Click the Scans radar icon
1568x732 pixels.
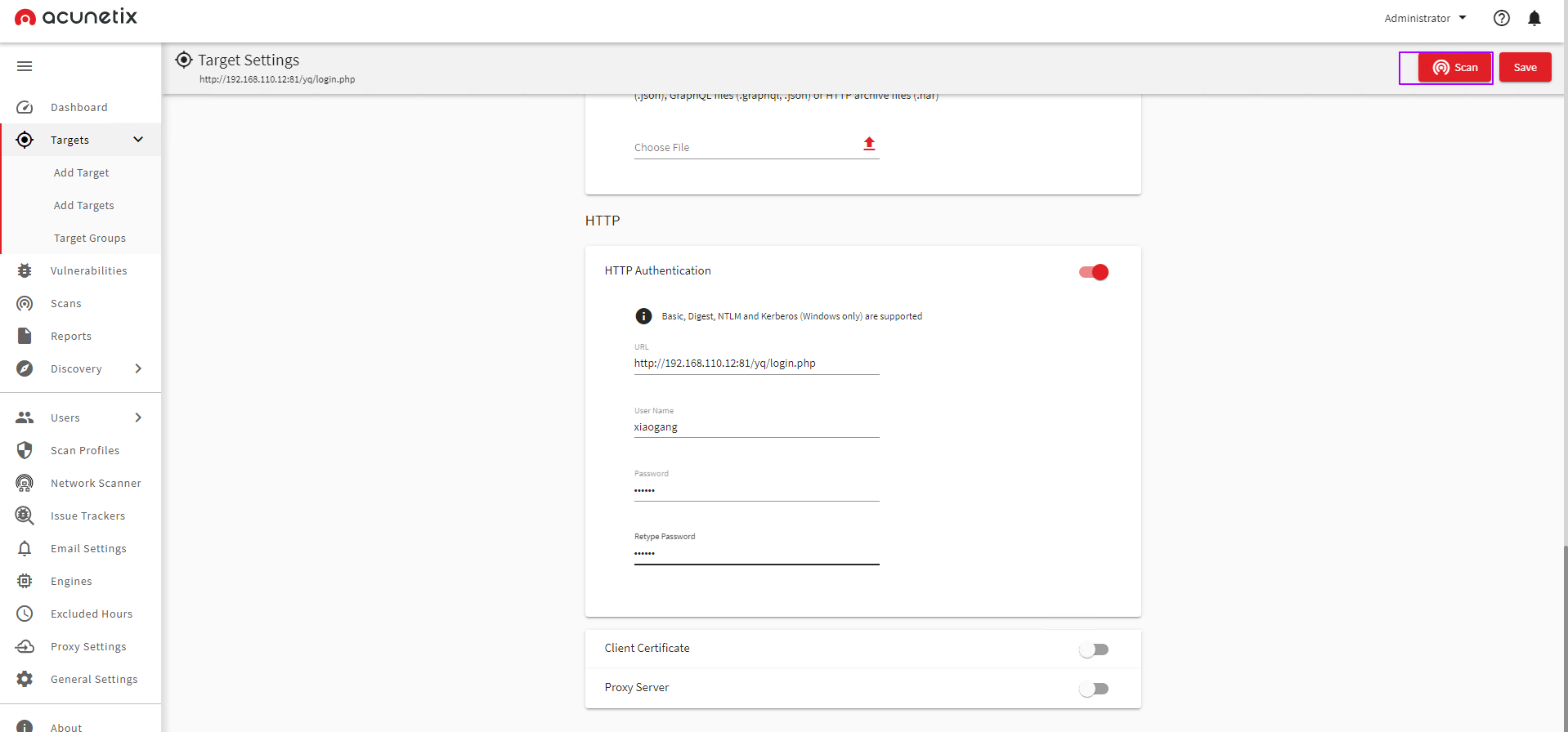(x=25, y=303)
